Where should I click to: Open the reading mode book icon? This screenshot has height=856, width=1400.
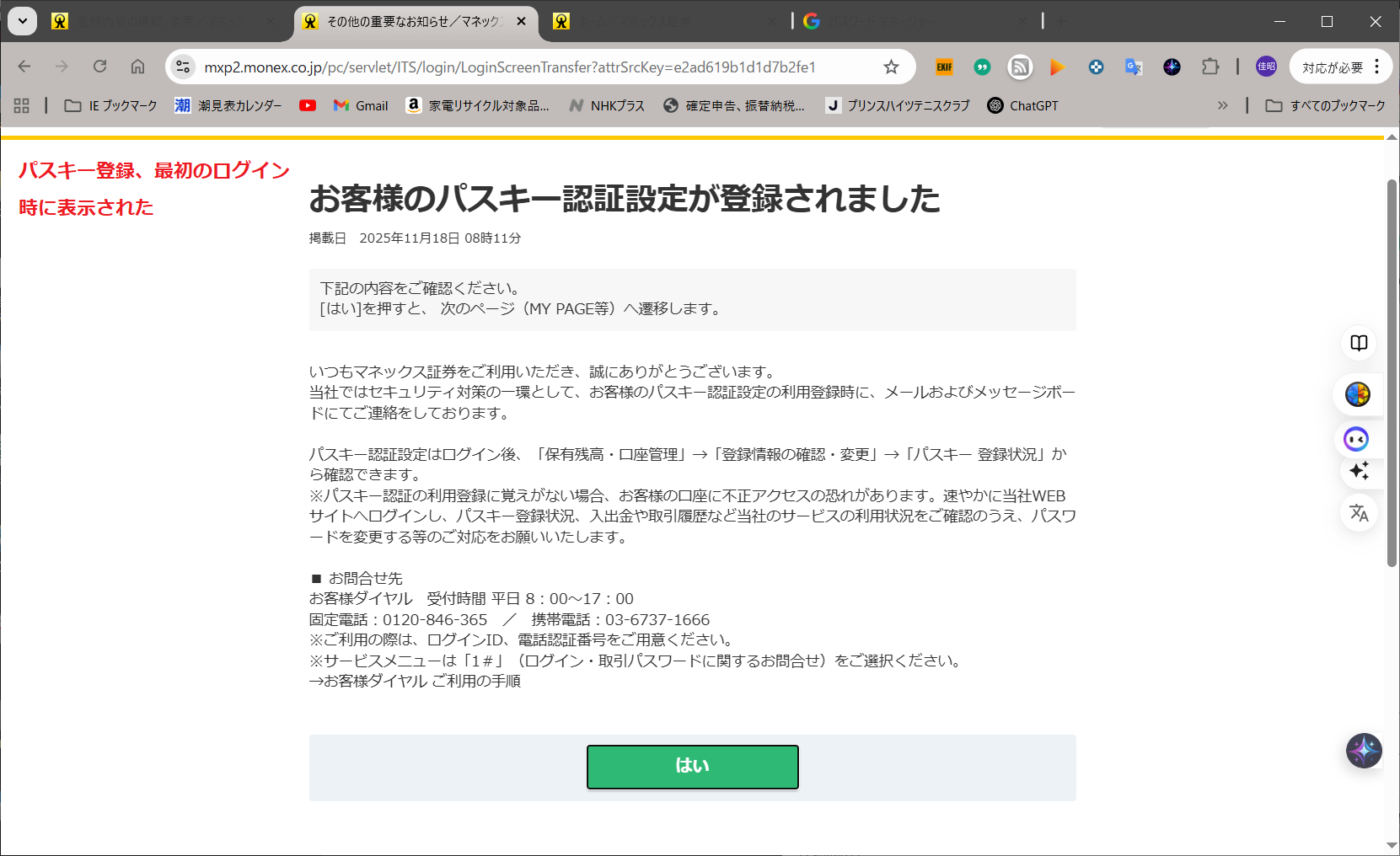(x=1359, y=343)
